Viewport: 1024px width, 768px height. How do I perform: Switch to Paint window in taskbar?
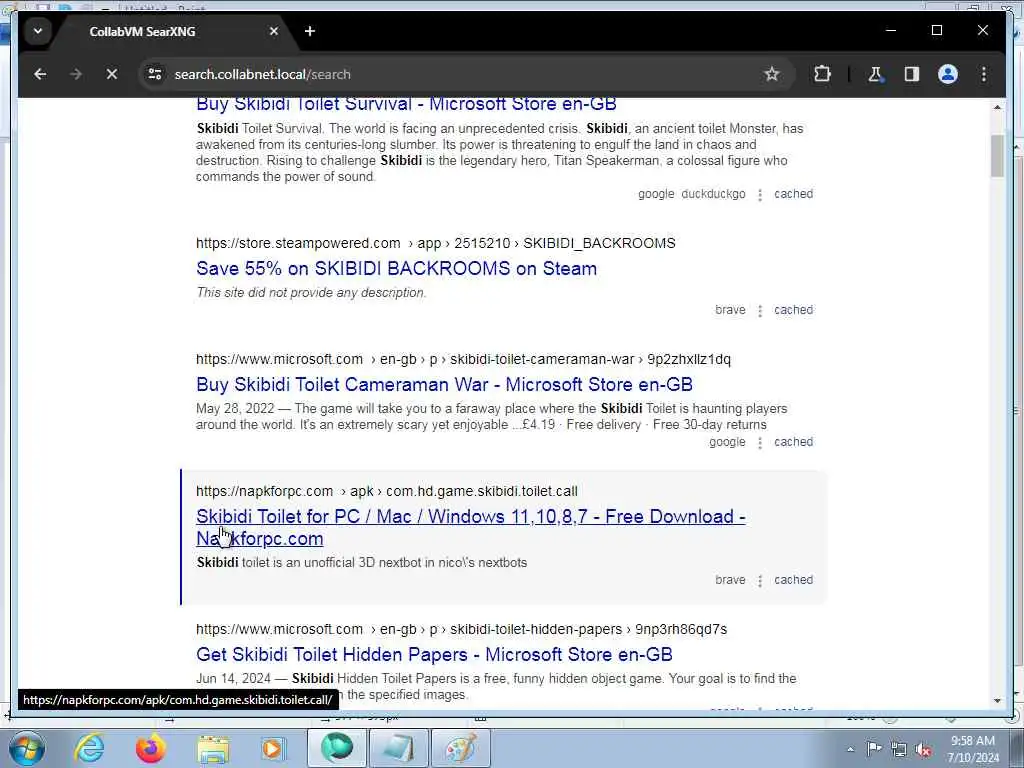[460, 748]
